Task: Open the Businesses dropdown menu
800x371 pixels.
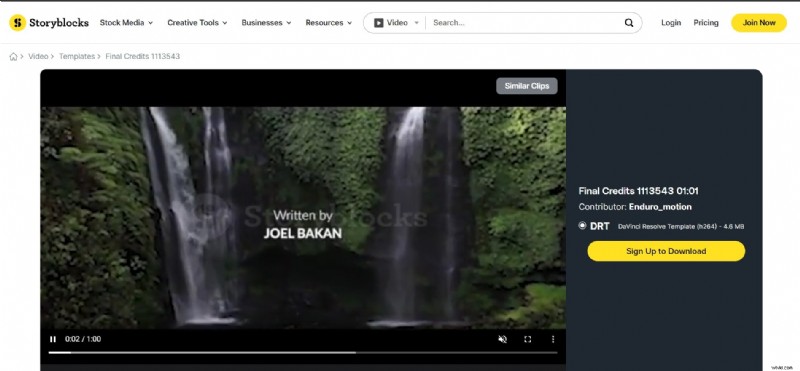Action: [x=266, y=22]
